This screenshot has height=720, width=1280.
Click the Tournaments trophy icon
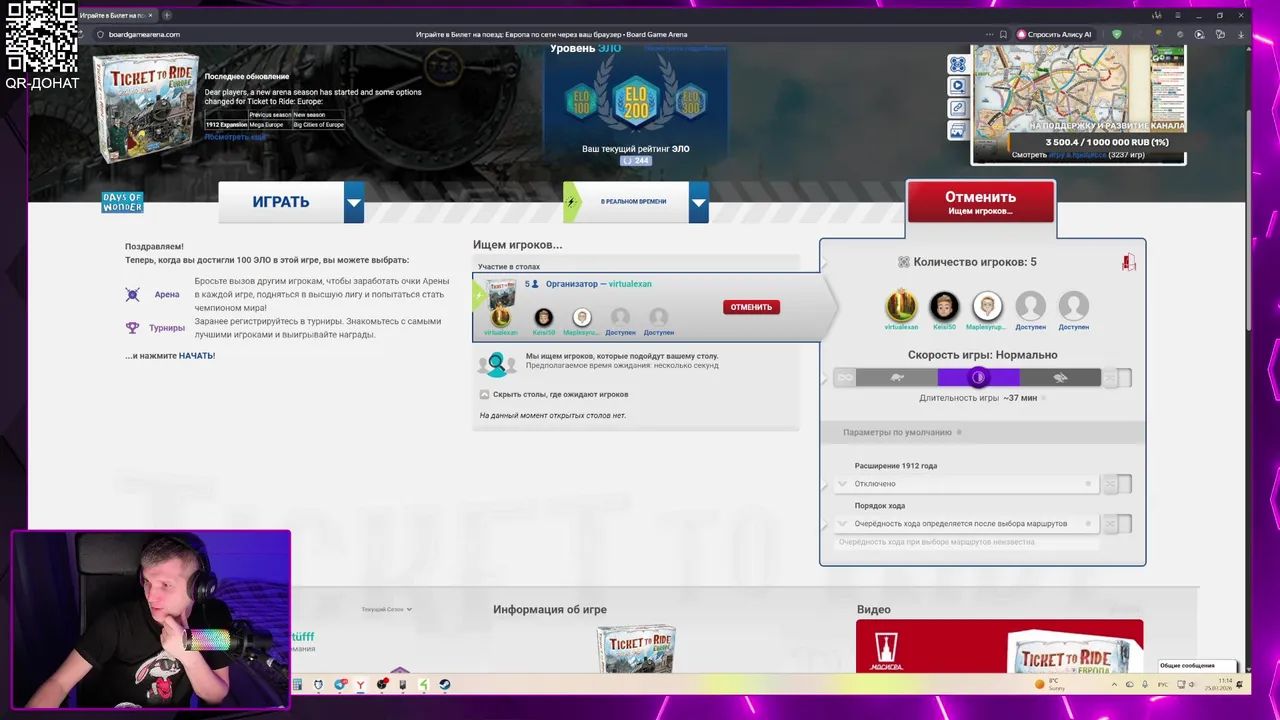click(x=132, y=327)
